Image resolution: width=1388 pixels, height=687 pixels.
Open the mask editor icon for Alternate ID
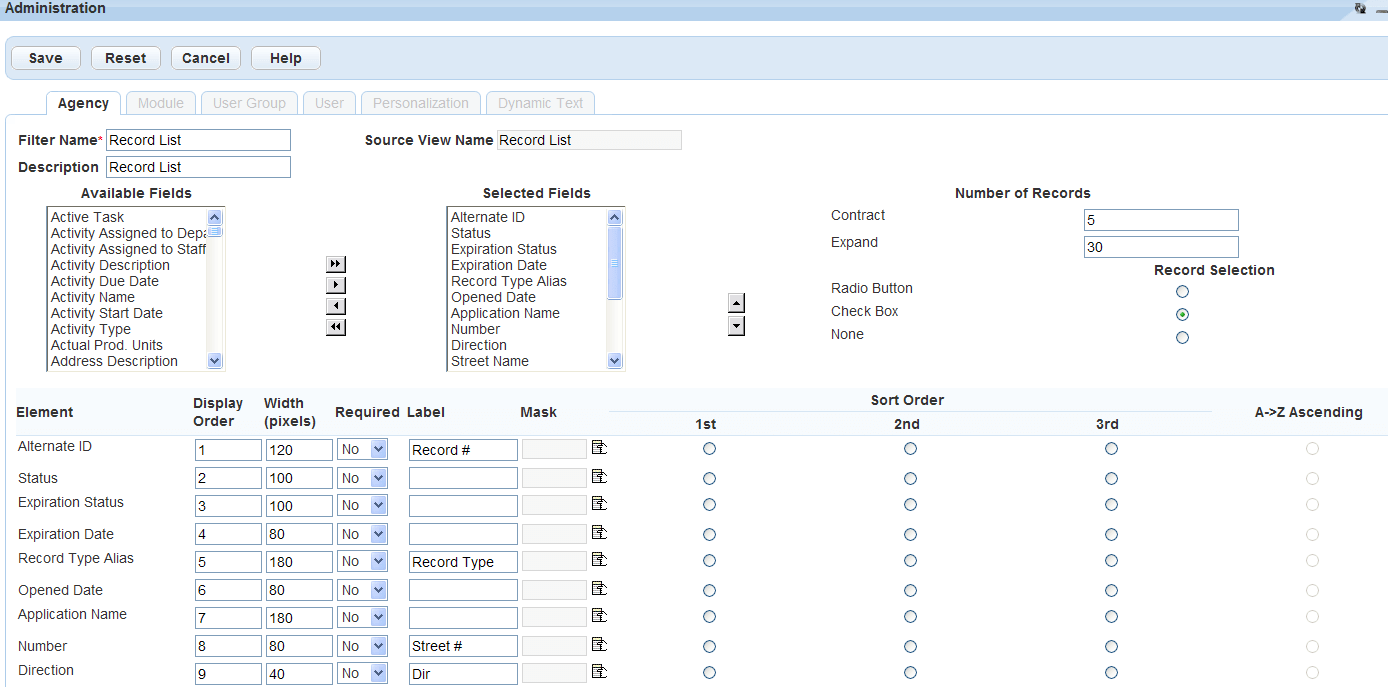pos(599,447)
